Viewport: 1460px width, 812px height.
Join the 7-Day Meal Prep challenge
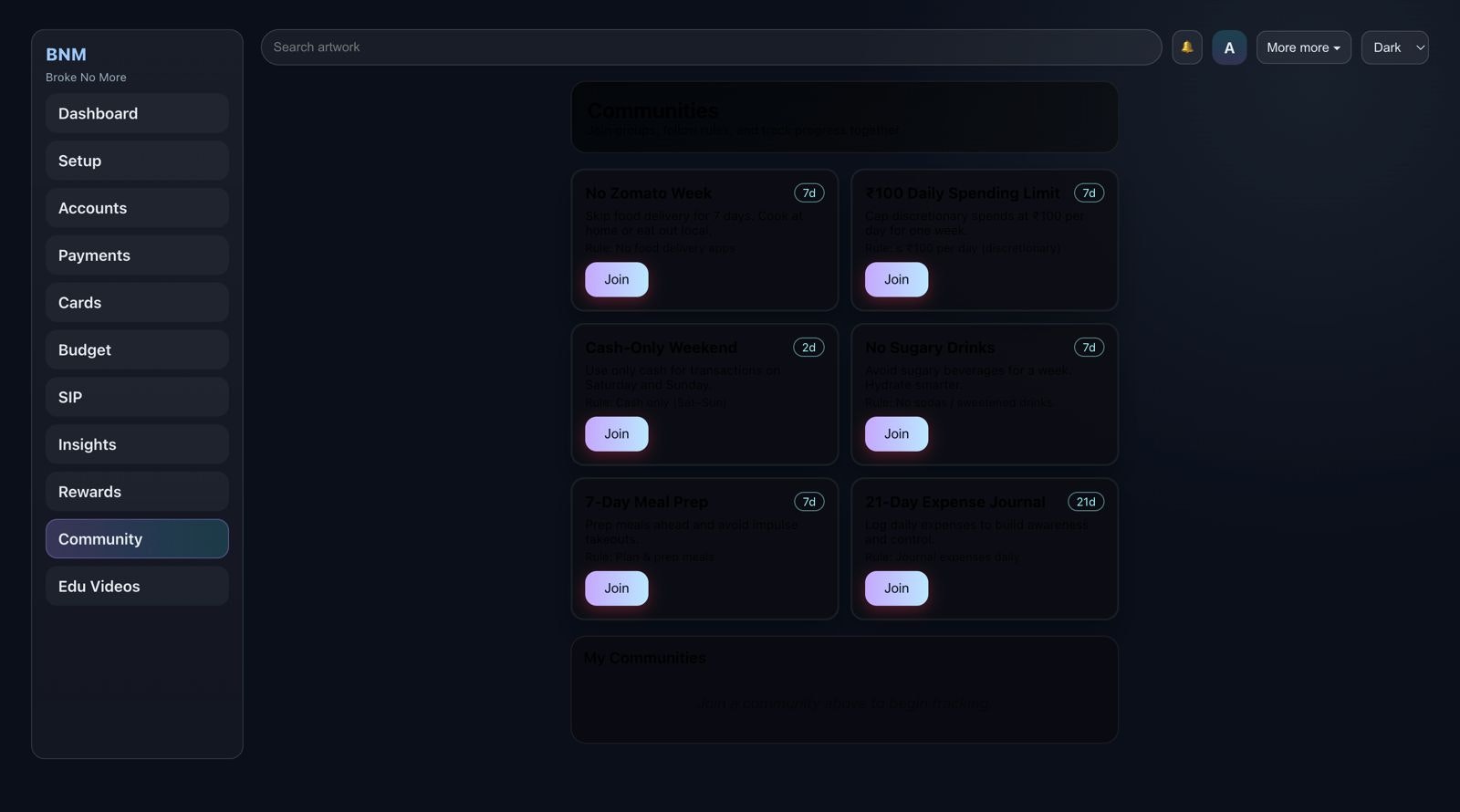[617, 588]
